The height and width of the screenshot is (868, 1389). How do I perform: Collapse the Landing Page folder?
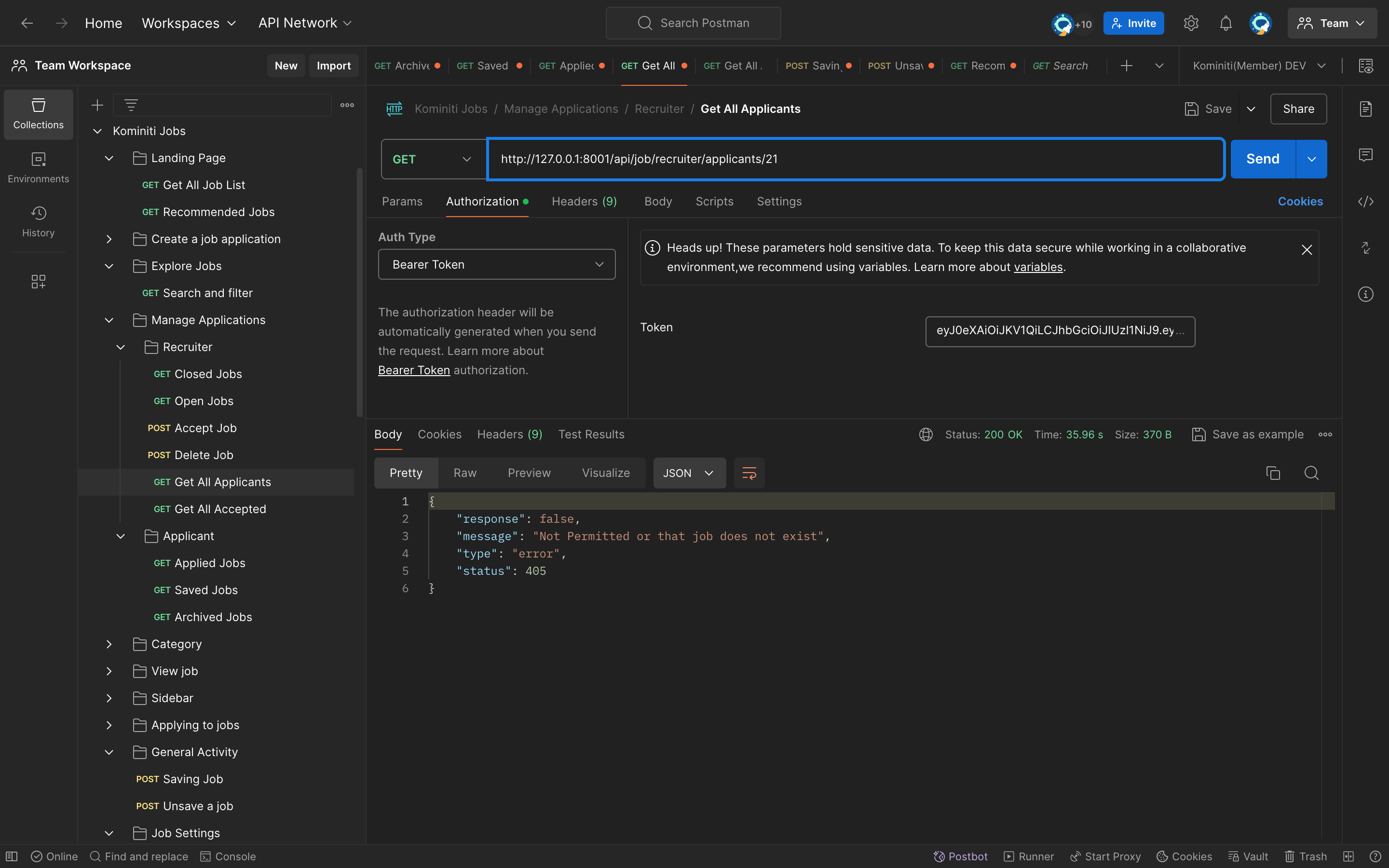click(109, 158)
